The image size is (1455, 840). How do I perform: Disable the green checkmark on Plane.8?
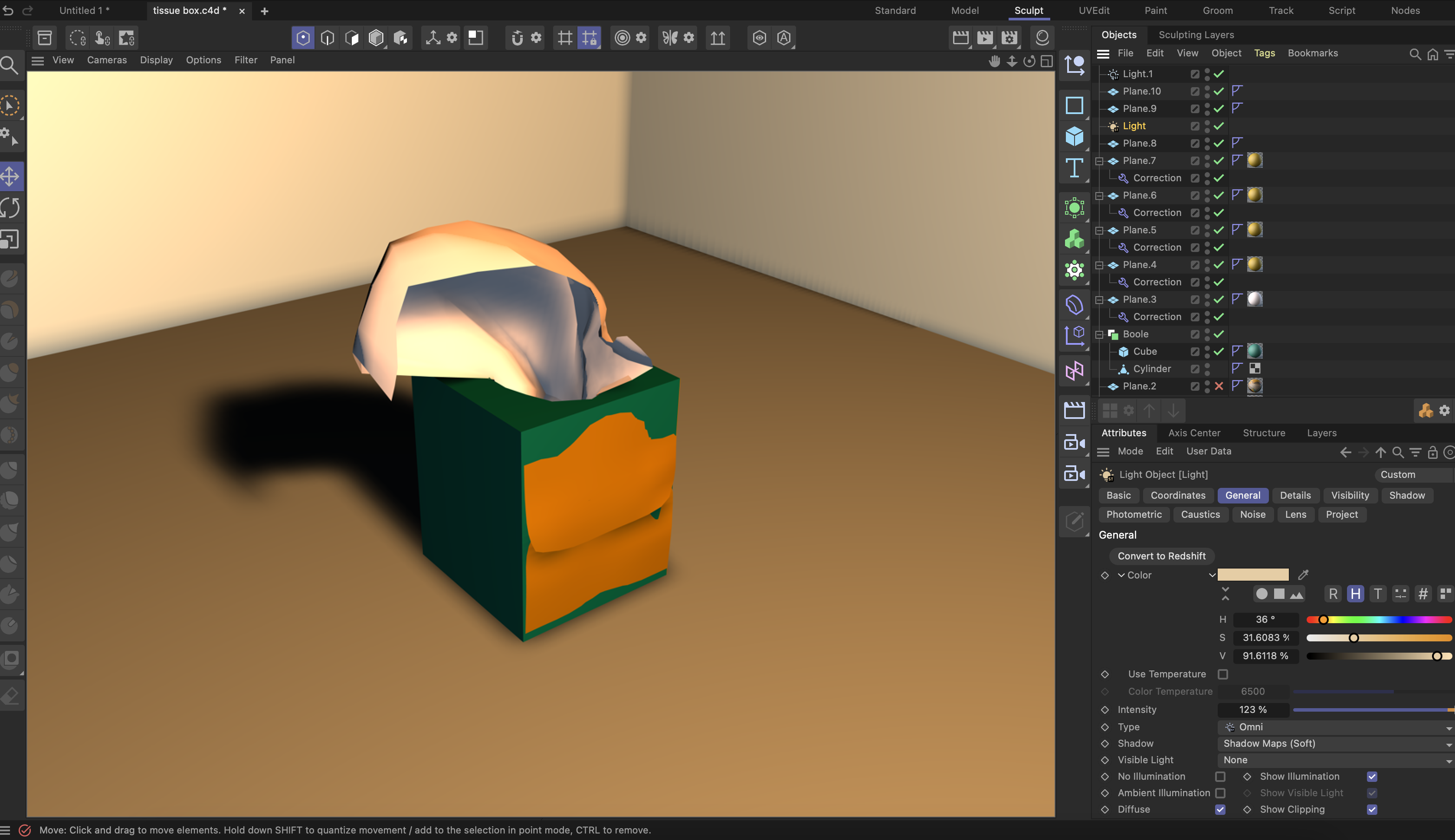tap(1219, 143)
